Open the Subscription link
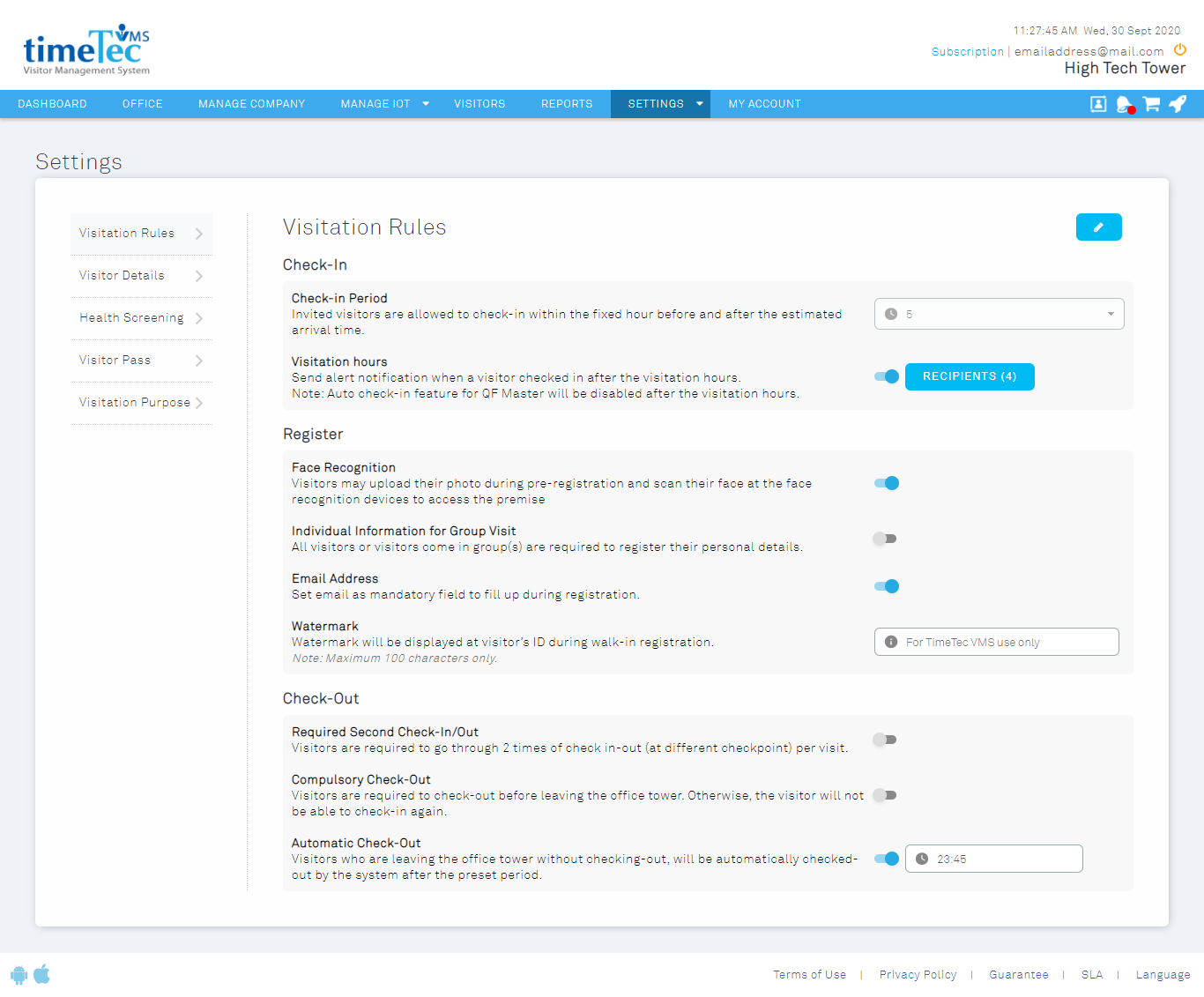This screenshot has width=1204, height=997. (x=968, y=52)
